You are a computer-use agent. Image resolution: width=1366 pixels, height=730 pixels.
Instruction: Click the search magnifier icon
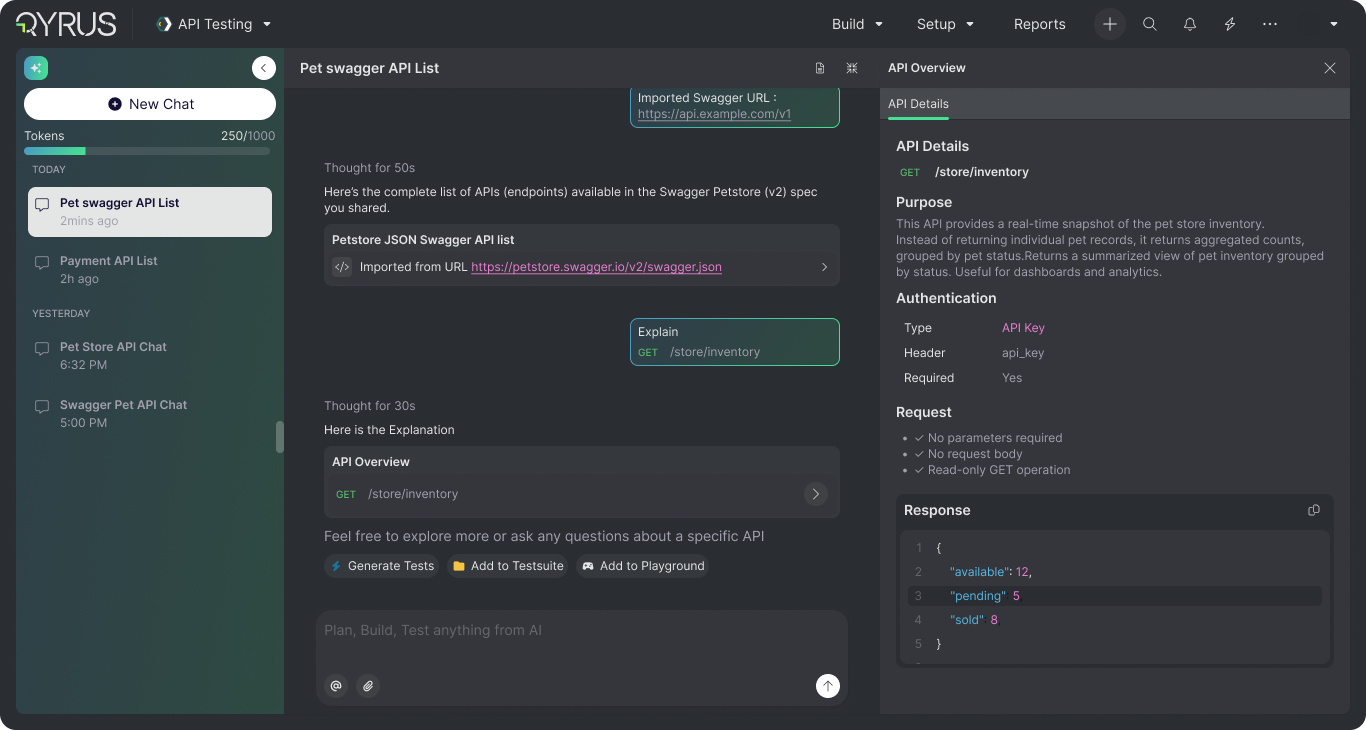point(1150,24)
